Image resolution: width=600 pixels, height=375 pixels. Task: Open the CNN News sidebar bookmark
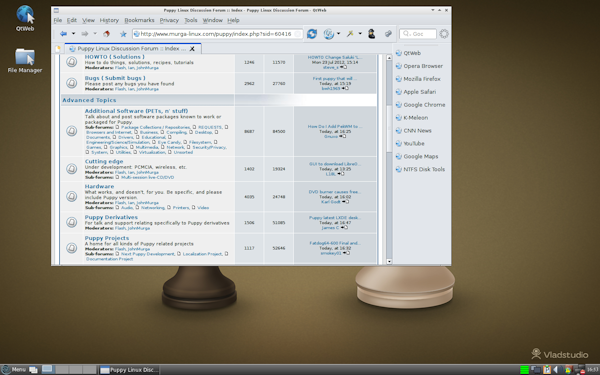pos(413,131)
